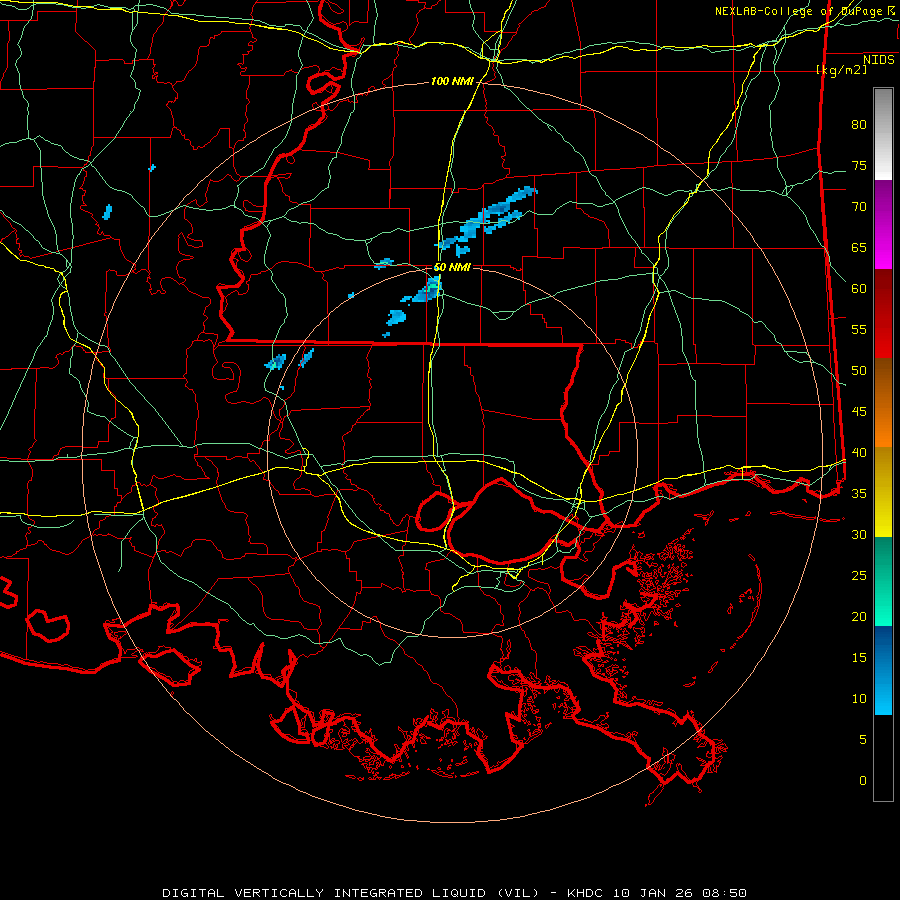900x900 pixels.
Task: Pick the yellow band of color scale
Action: 883,492
